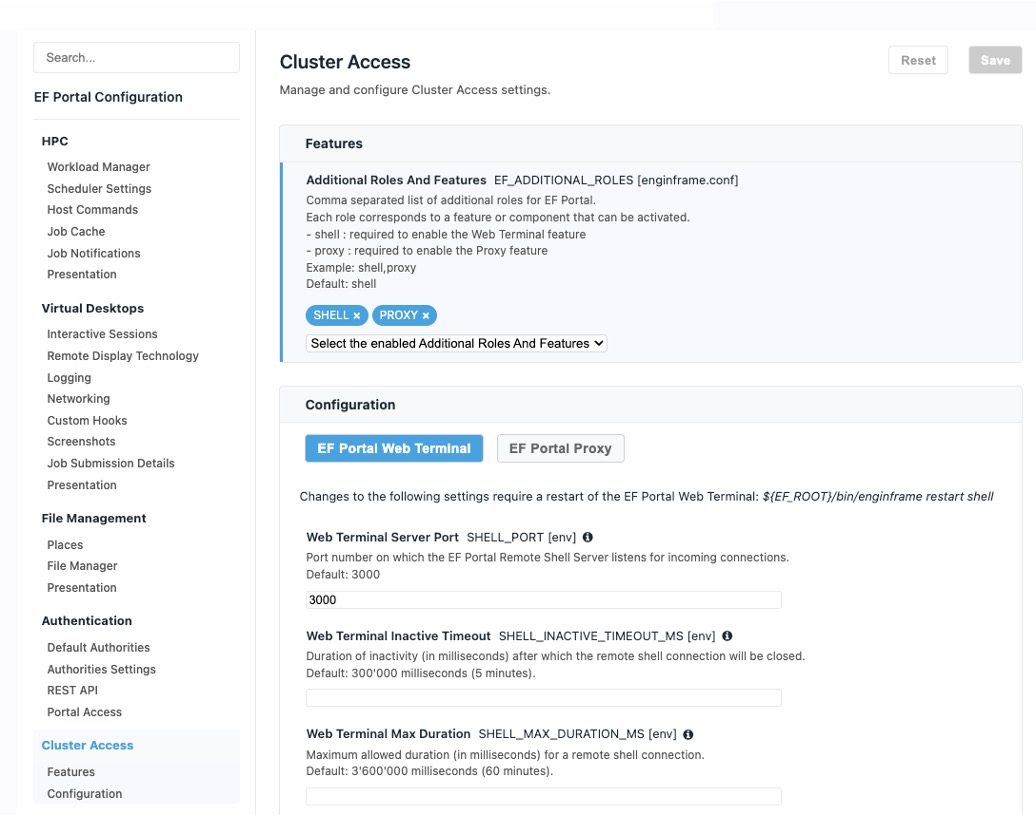Go to Interactive Sessions page

pos(102,334)
